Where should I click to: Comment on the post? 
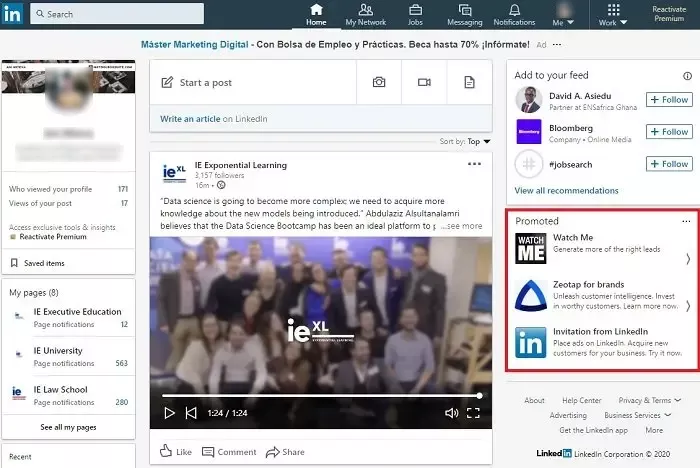(x=229, y=452)
